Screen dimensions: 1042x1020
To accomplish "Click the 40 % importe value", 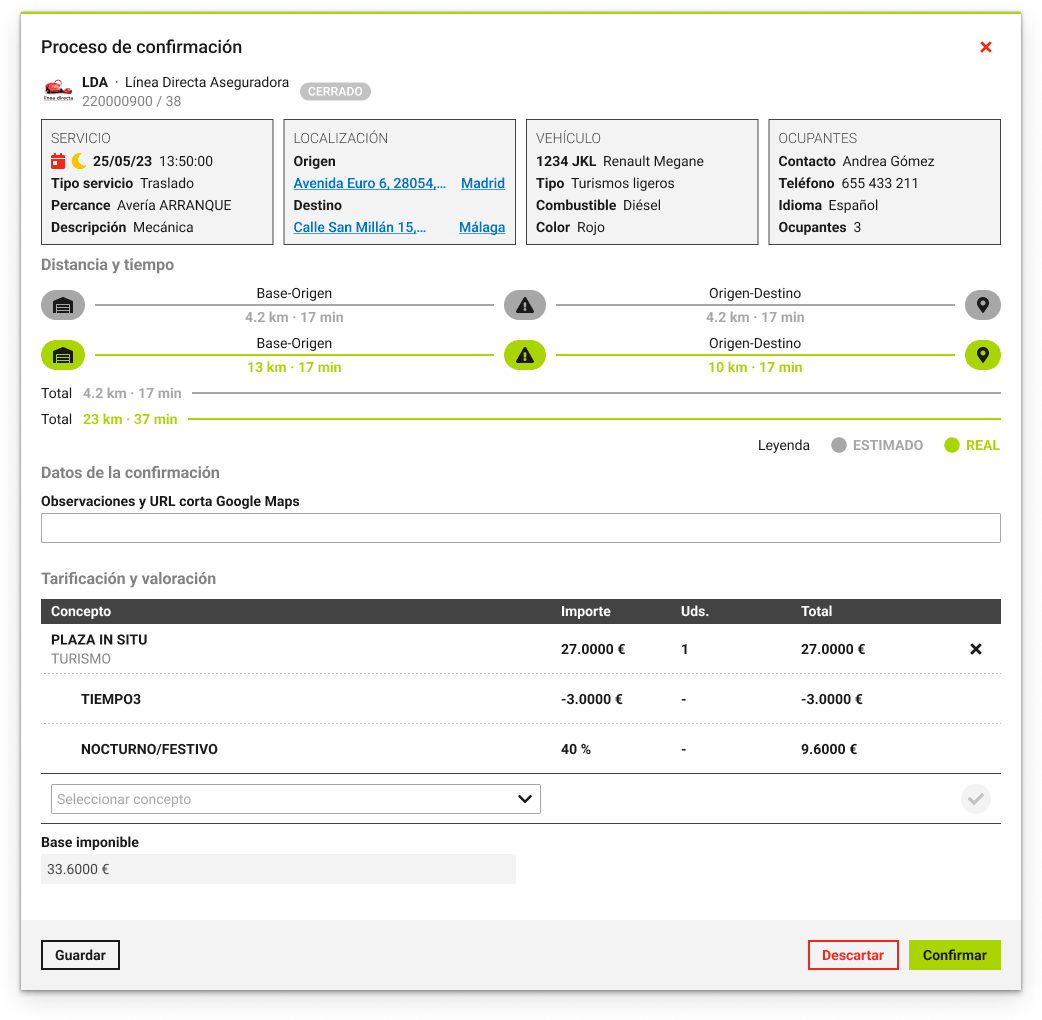I will pos(575,749).
